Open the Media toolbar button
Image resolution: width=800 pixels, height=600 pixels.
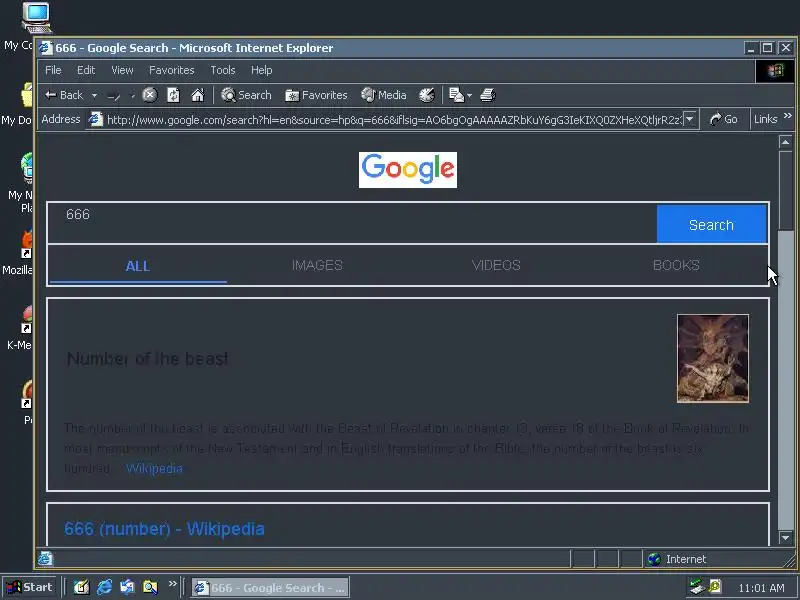pyautogui.click(x=384, y=95)
